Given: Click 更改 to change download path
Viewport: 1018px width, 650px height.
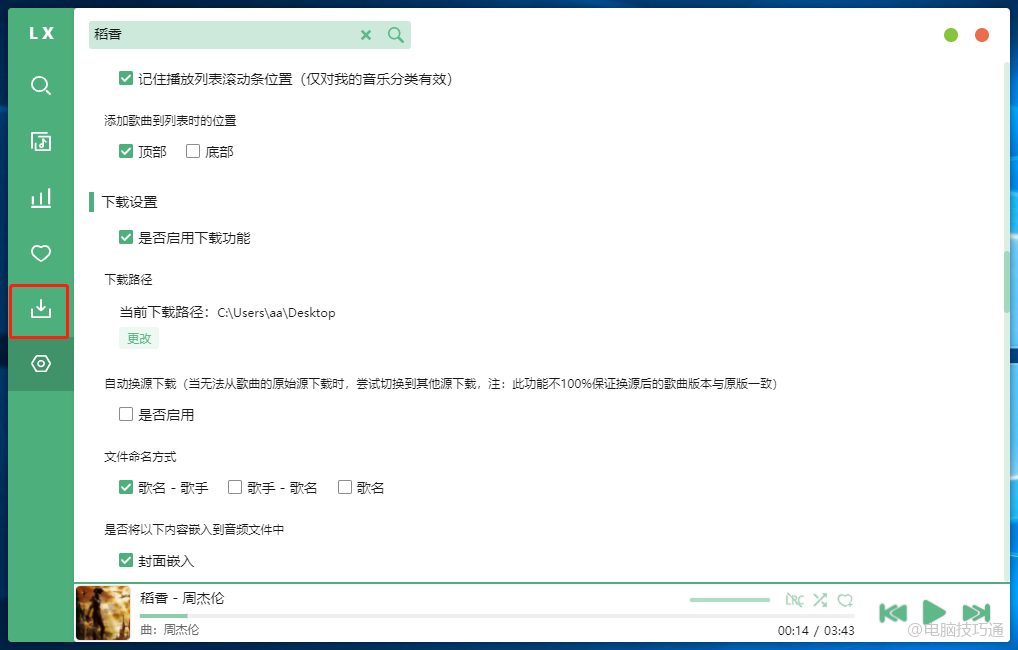Looking at the screenshot, I should tap(139, 338).
